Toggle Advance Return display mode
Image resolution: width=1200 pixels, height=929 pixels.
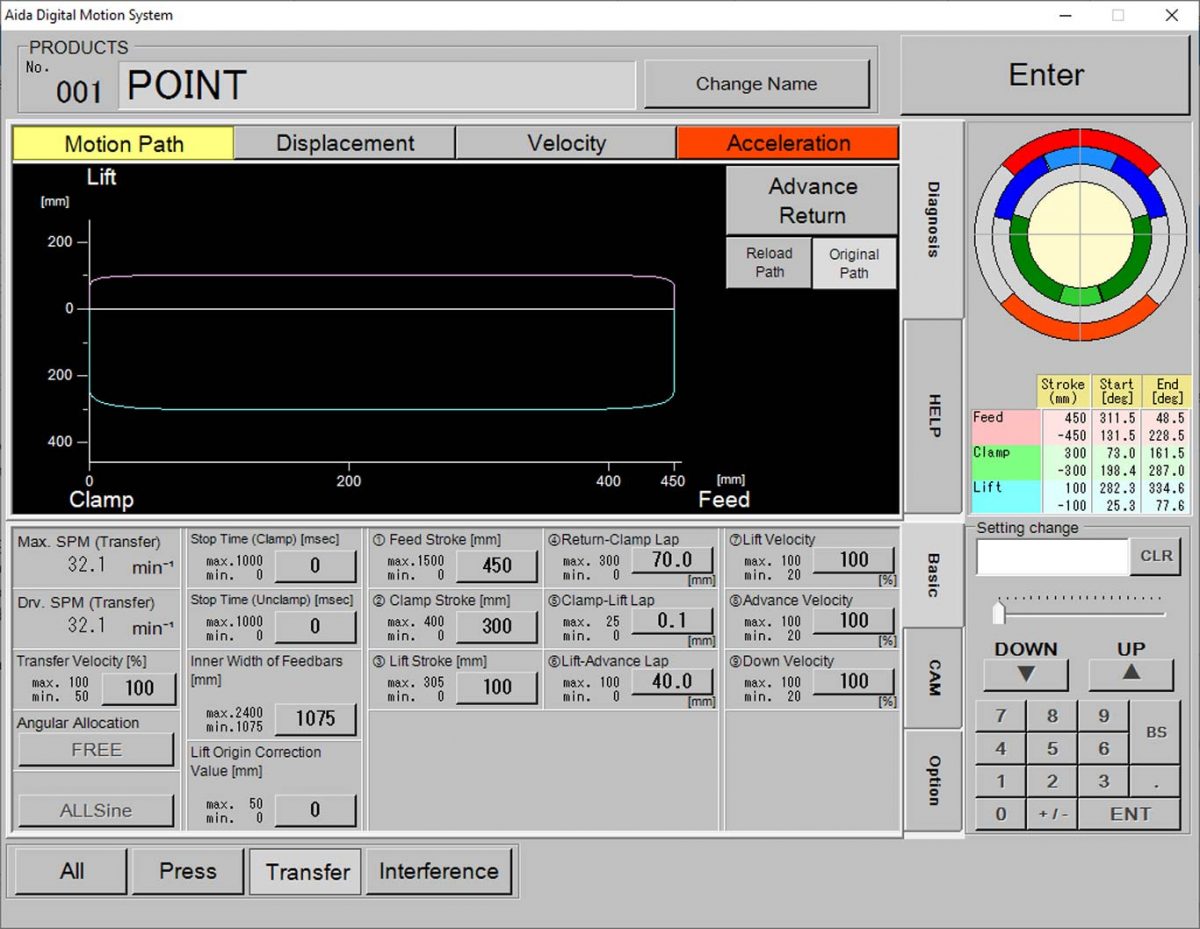tap(811, 199)
